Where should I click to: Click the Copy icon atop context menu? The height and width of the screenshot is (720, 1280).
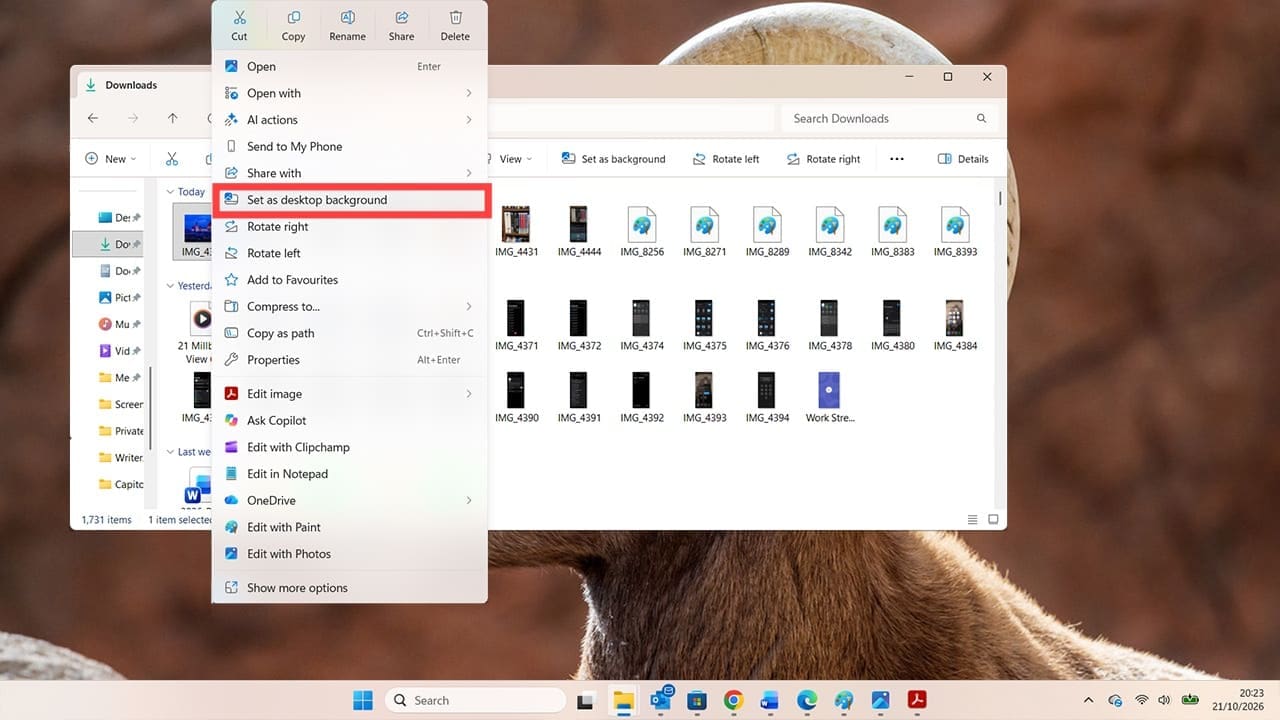click(x=293, y=18)
